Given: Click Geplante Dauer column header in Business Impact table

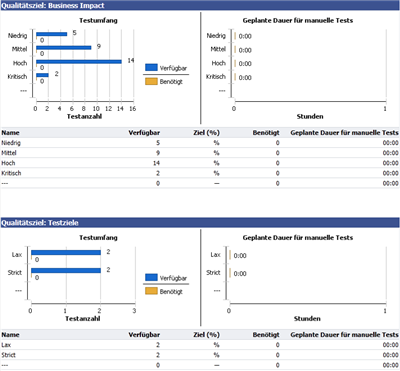Looking at the screenshot, I should click(344, 133).
